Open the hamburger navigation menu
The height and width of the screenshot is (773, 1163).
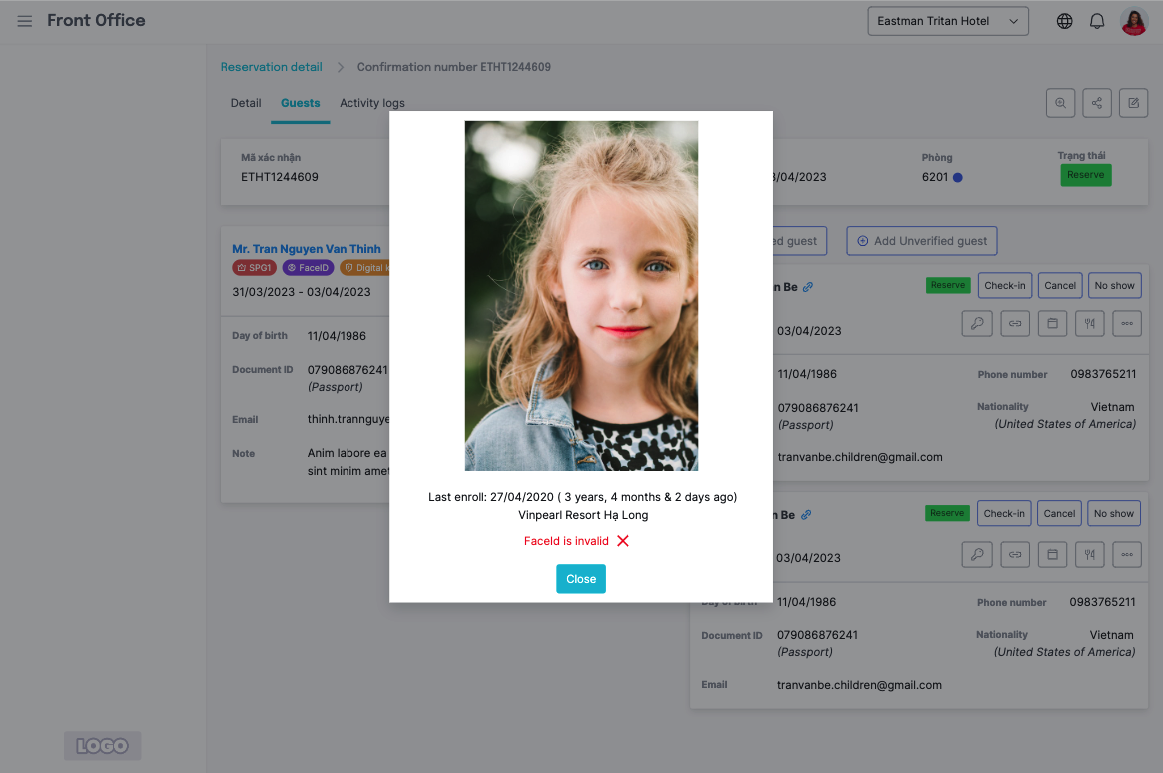pyautogui.click(x=25, y=21)
